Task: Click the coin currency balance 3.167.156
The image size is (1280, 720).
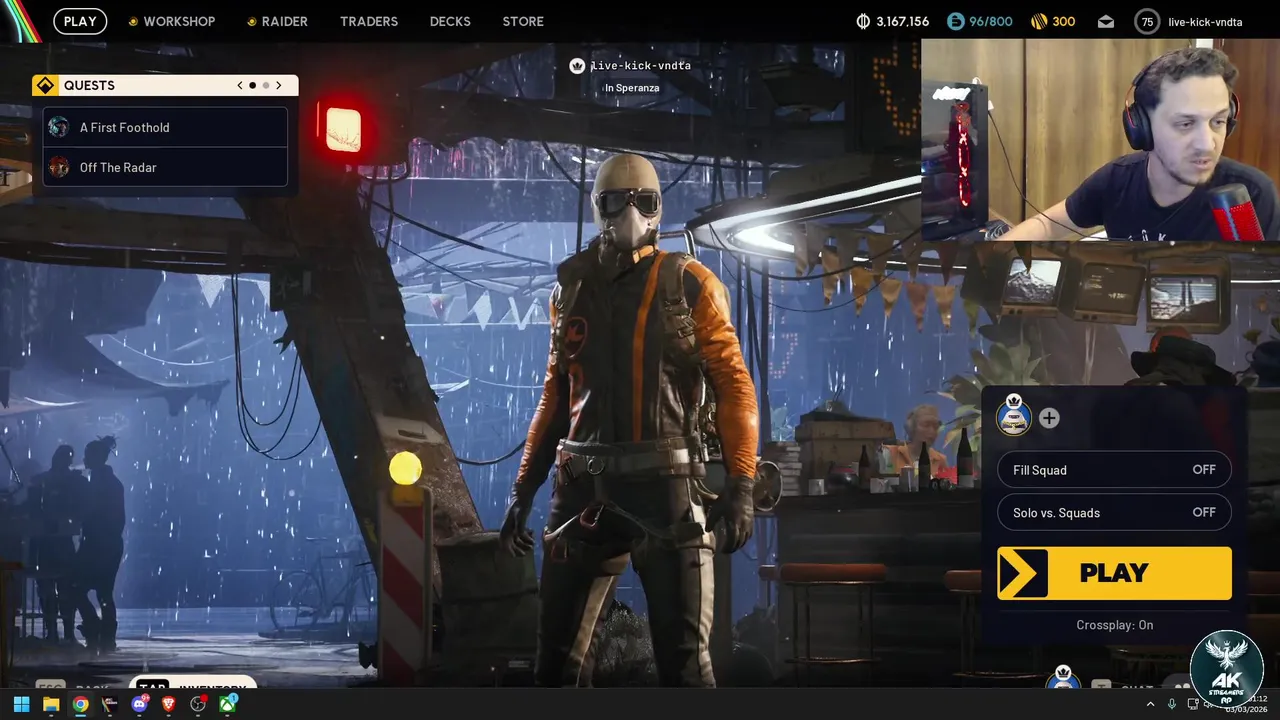Action: pyautogui.click(x=893, y=21)
